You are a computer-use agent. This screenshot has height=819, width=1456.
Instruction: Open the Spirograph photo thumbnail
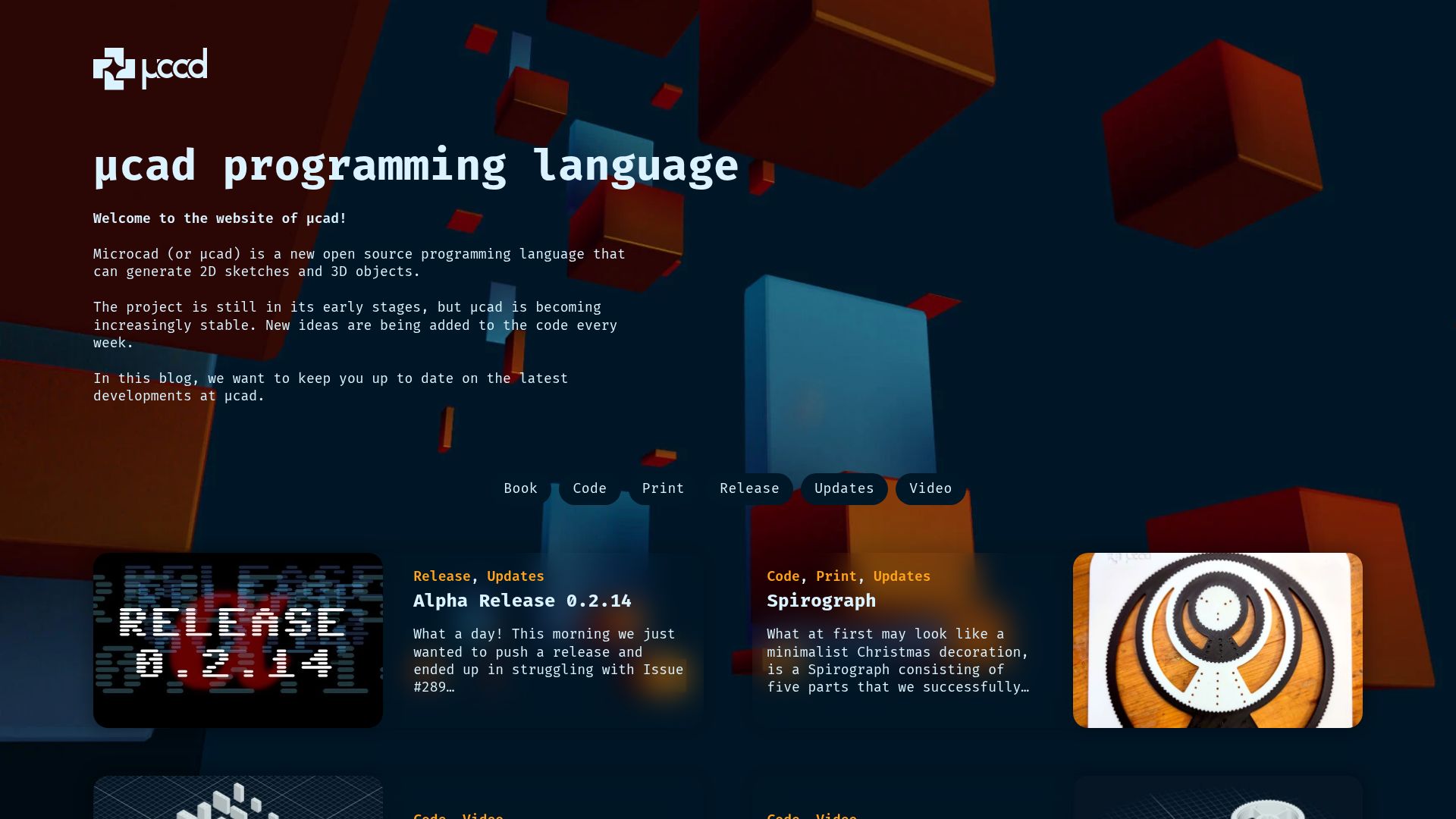[1218, 640]
